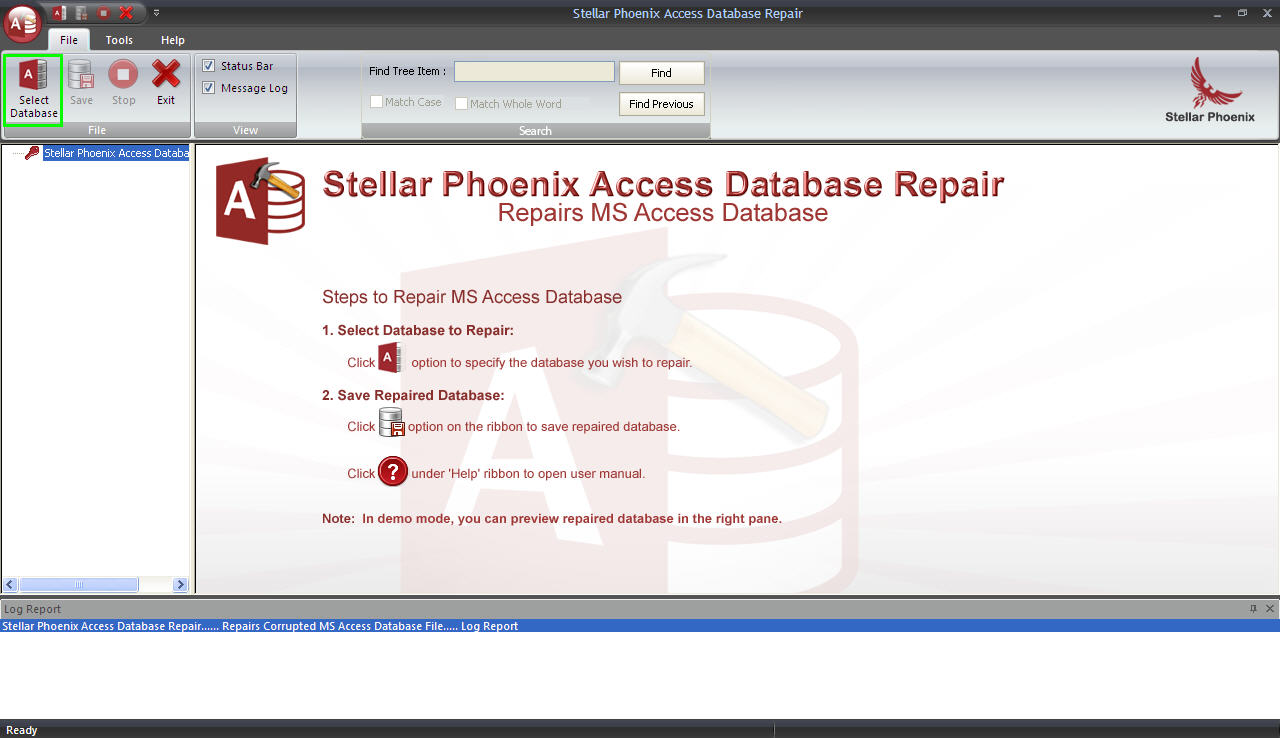
Task: Click the Find Previous button
Action: coord(661,103)
